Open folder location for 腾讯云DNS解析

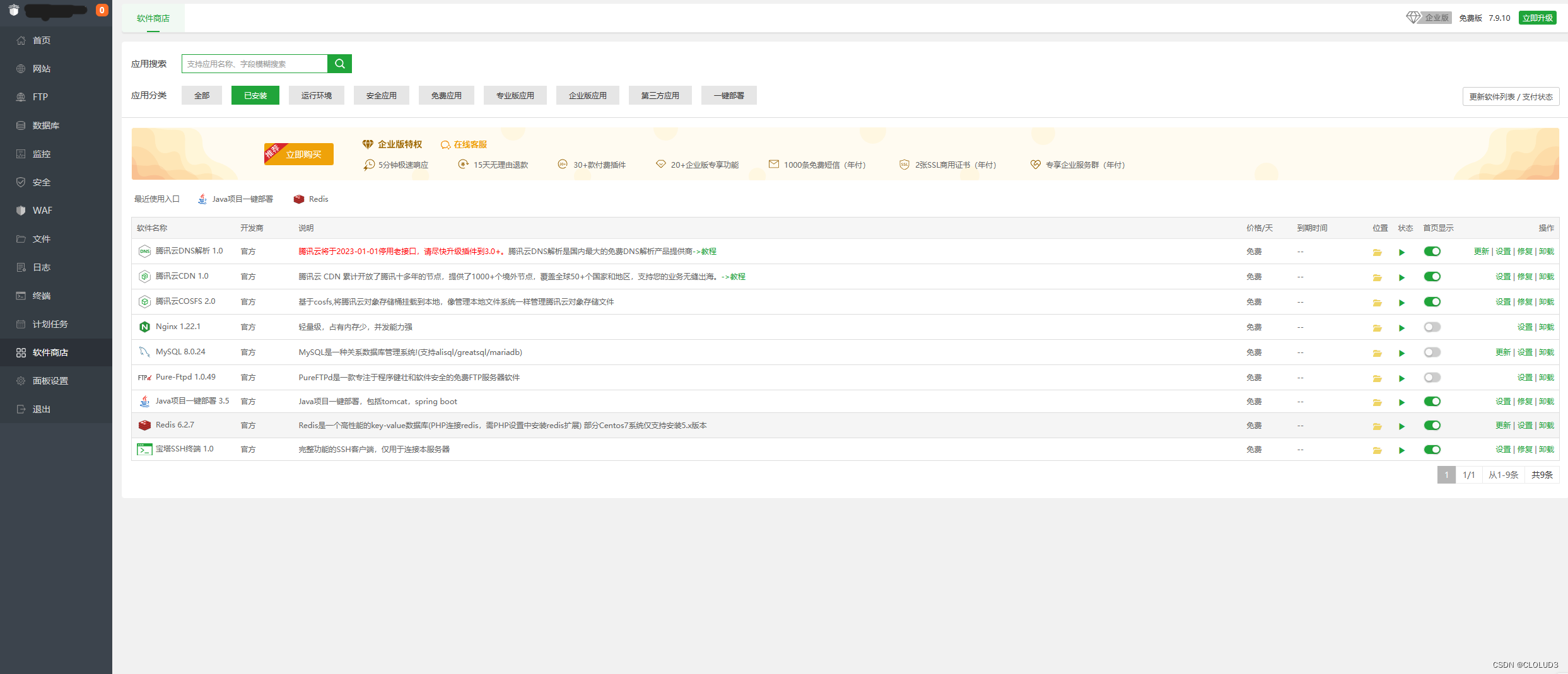pos(1377,252)
